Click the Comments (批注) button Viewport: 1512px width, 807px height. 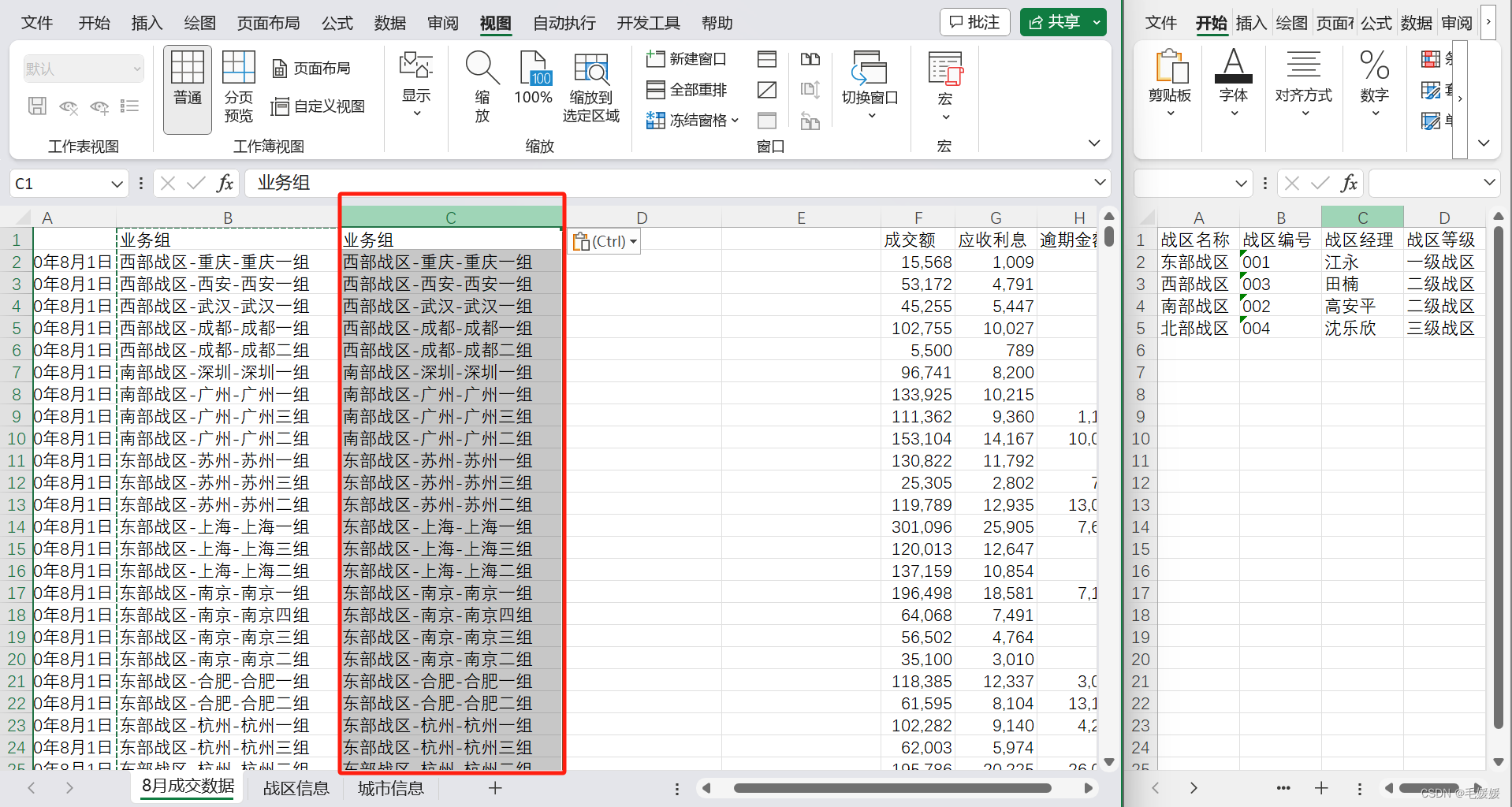(x=974, y=22)
